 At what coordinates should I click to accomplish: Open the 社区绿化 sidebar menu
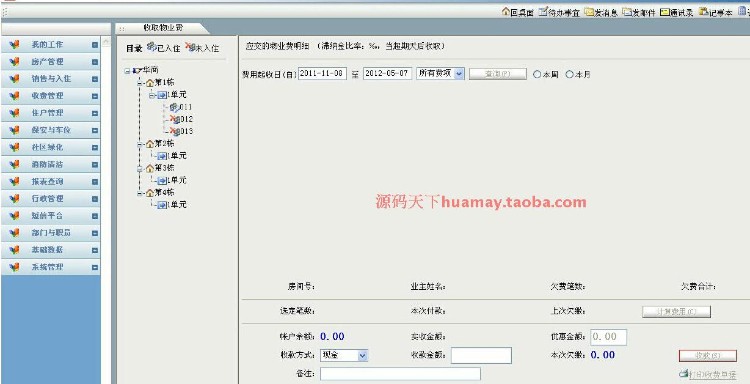click(x=51, y=147)
